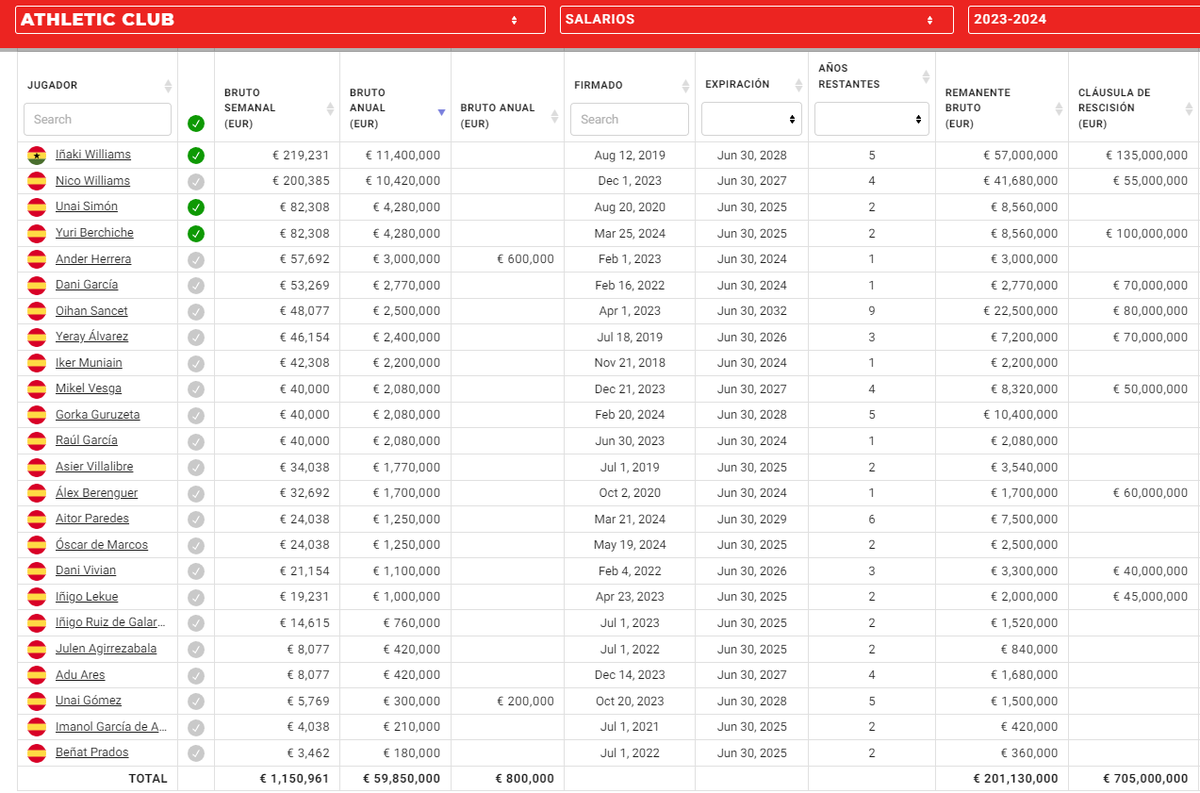Focus the Jugador search field
This screenshot has width=1200, height=793.
click(x=98, y=119)
